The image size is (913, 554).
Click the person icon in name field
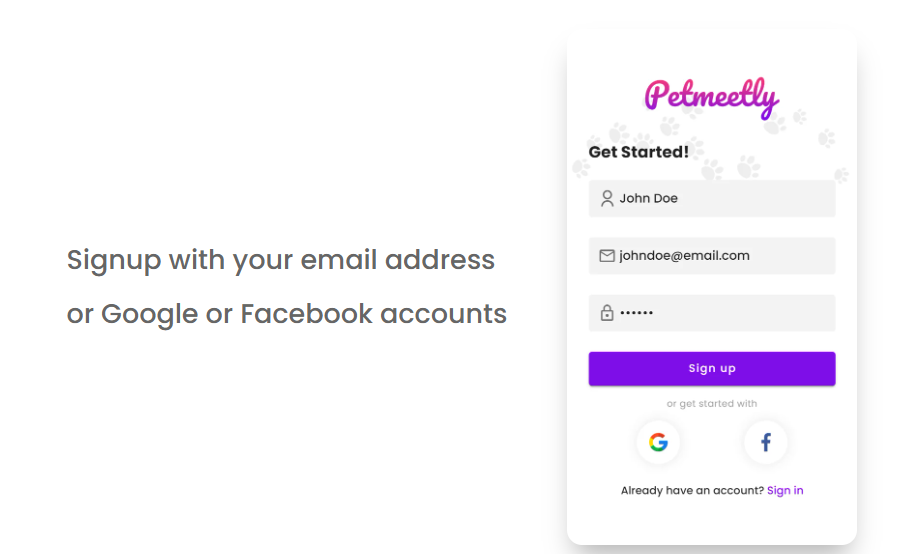607,199
